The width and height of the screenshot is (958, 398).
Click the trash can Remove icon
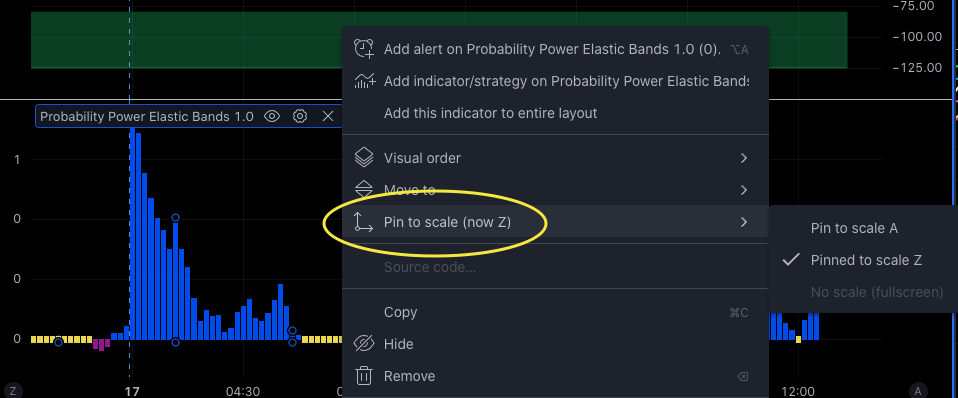tap(364, 376)
